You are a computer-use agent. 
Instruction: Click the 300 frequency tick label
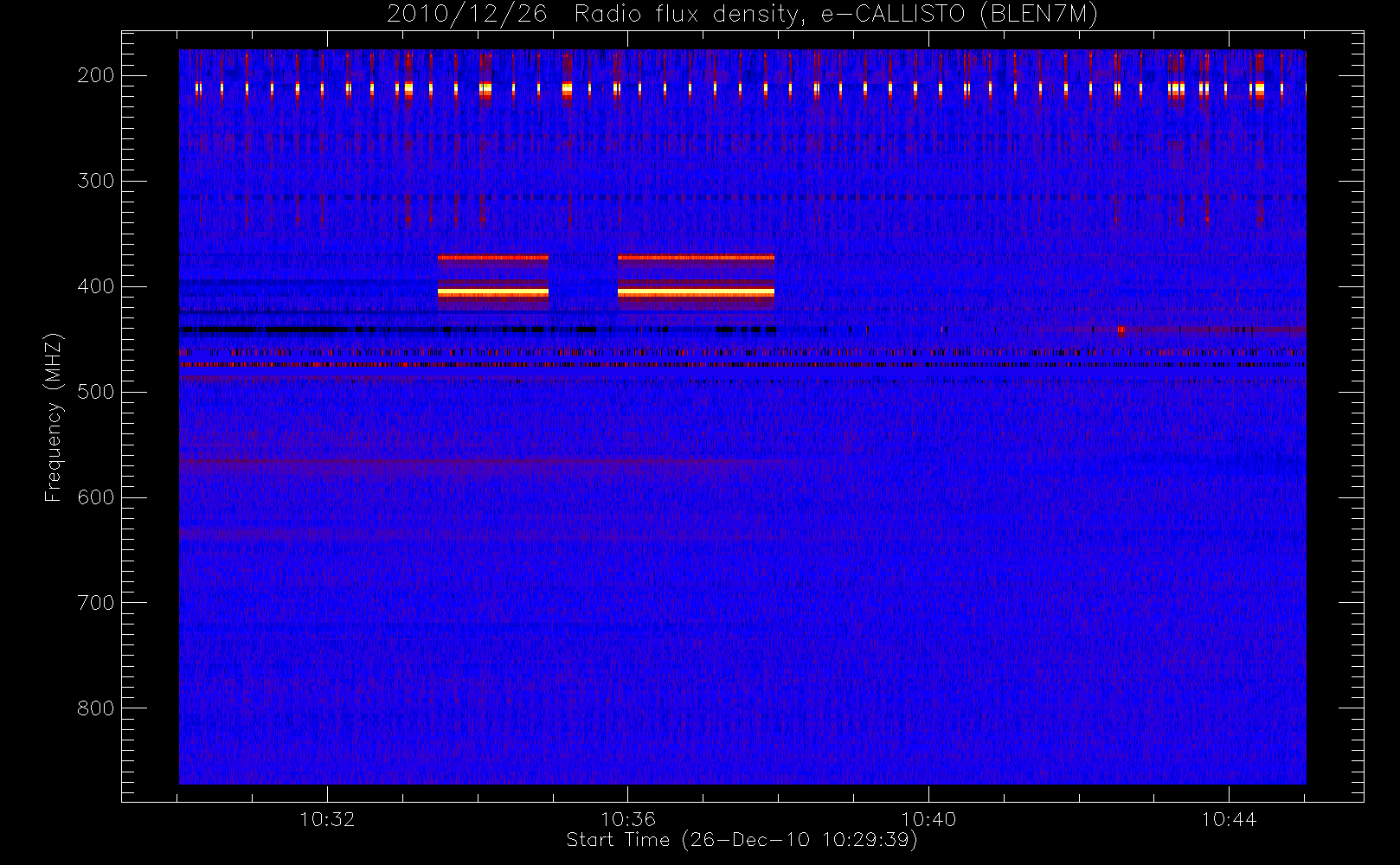(96, 181)
